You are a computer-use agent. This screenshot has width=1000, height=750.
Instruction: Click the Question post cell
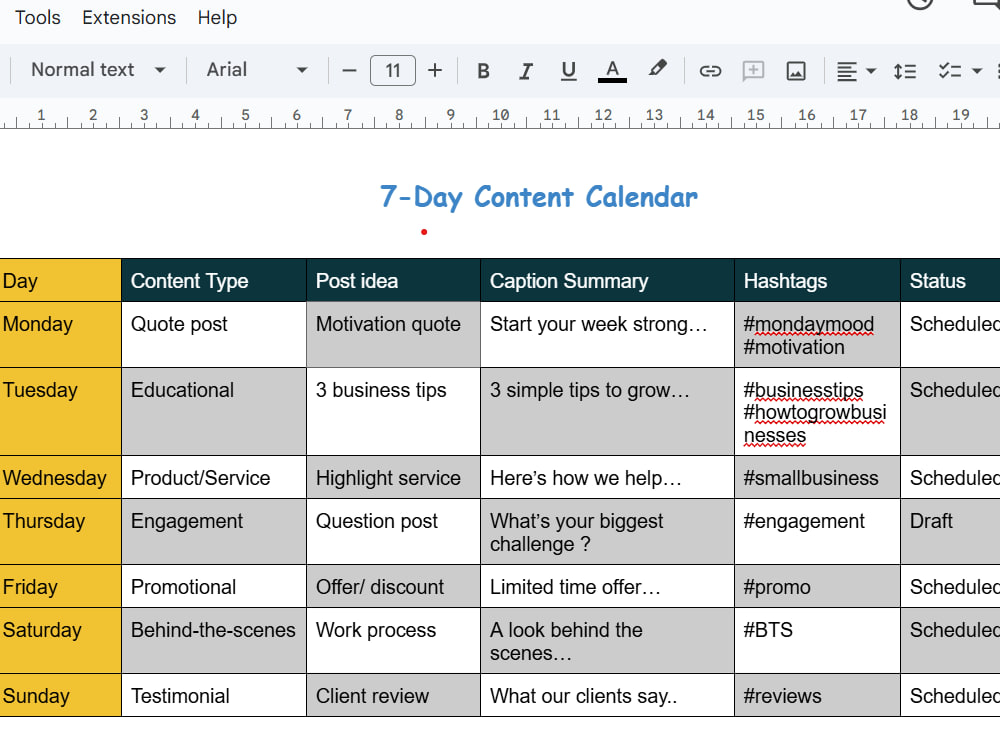pos(393,532)
